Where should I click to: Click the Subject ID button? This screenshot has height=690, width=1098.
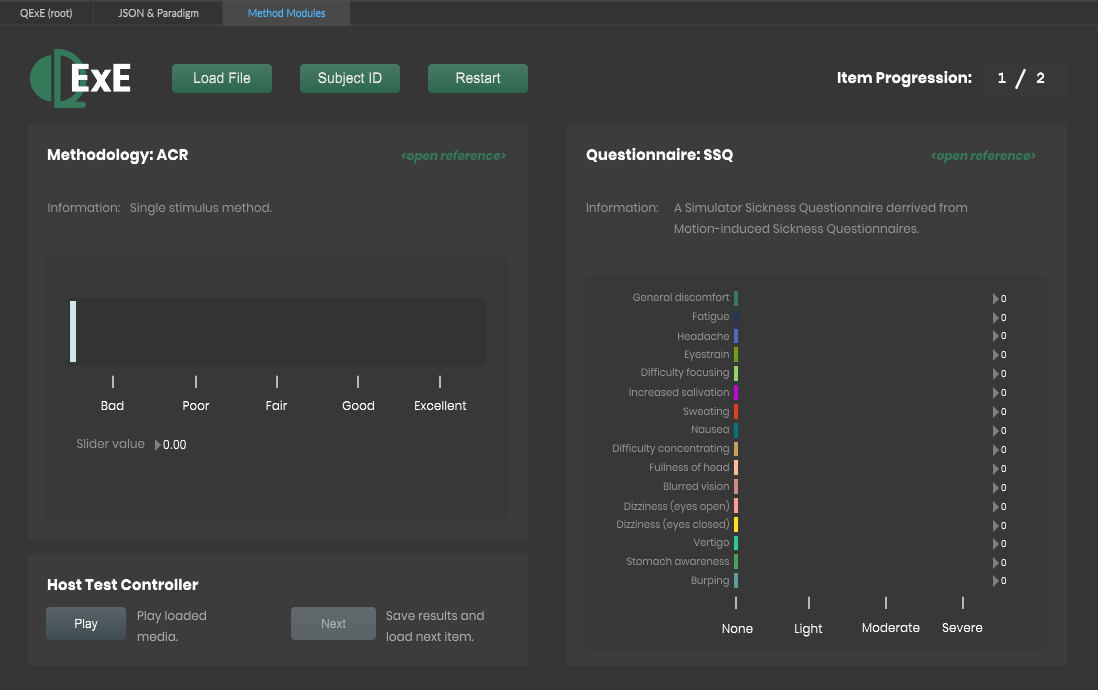[x=350, y=78]
